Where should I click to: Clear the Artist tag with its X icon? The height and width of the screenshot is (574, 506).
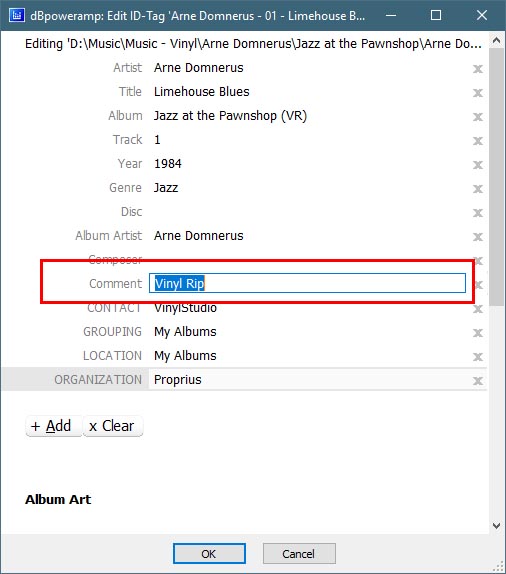(477, 69)
